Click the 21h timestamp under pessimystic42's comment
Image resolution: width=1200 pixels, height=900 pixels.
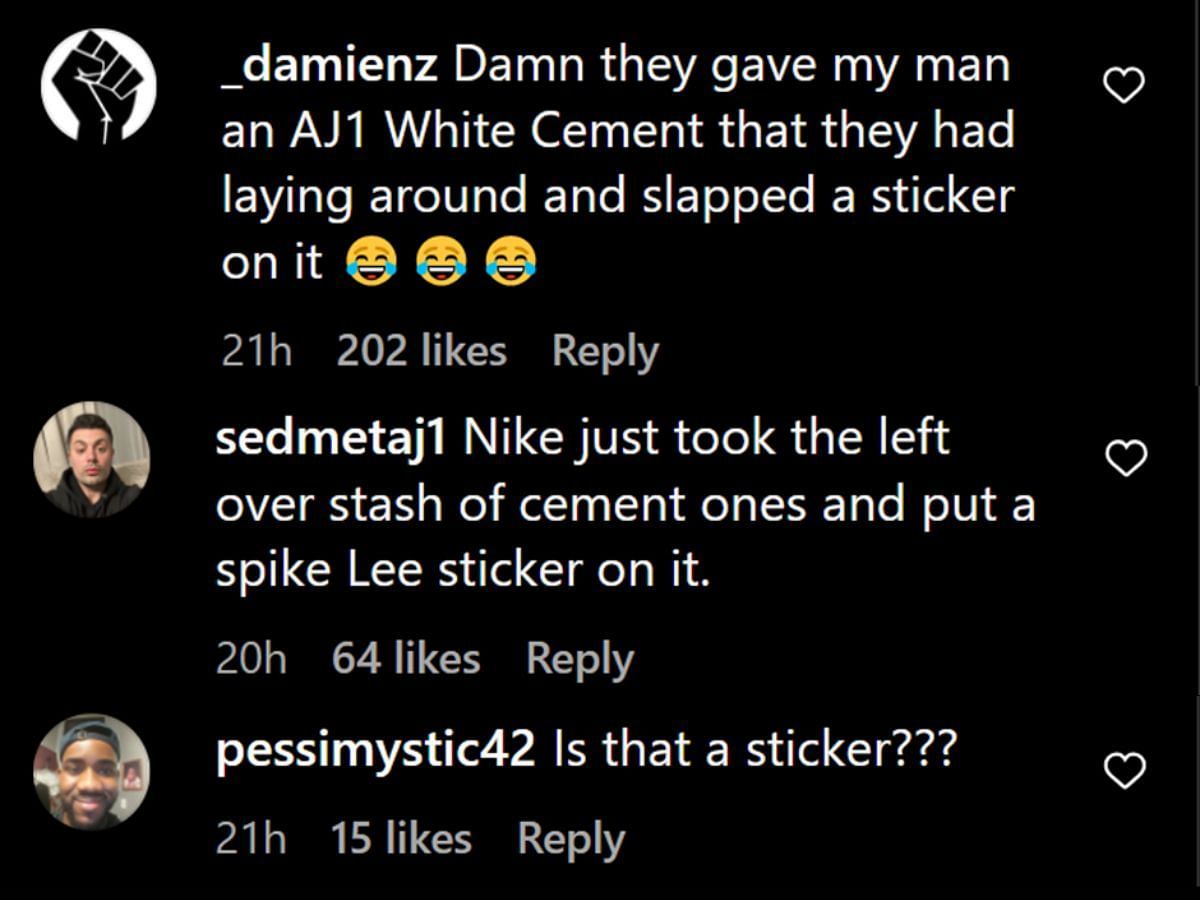252,839
